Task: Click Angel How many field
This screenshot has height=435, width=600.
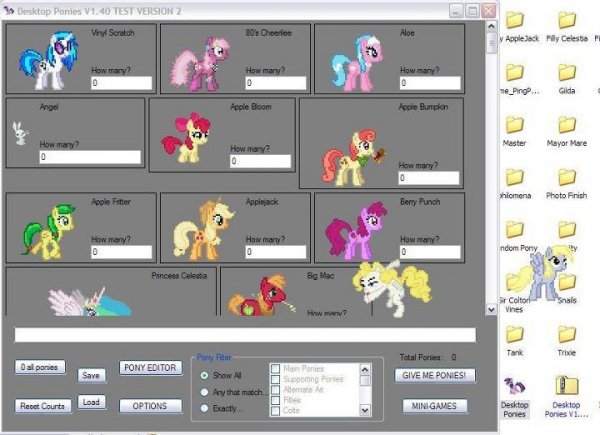Action: 90,157
